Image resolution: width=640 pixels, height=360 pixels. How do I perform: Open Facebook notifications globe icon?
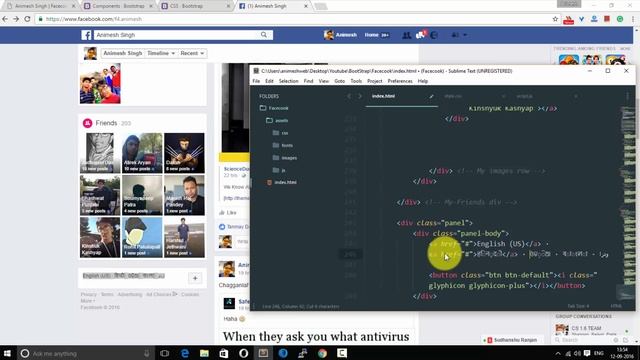point(434,35)
